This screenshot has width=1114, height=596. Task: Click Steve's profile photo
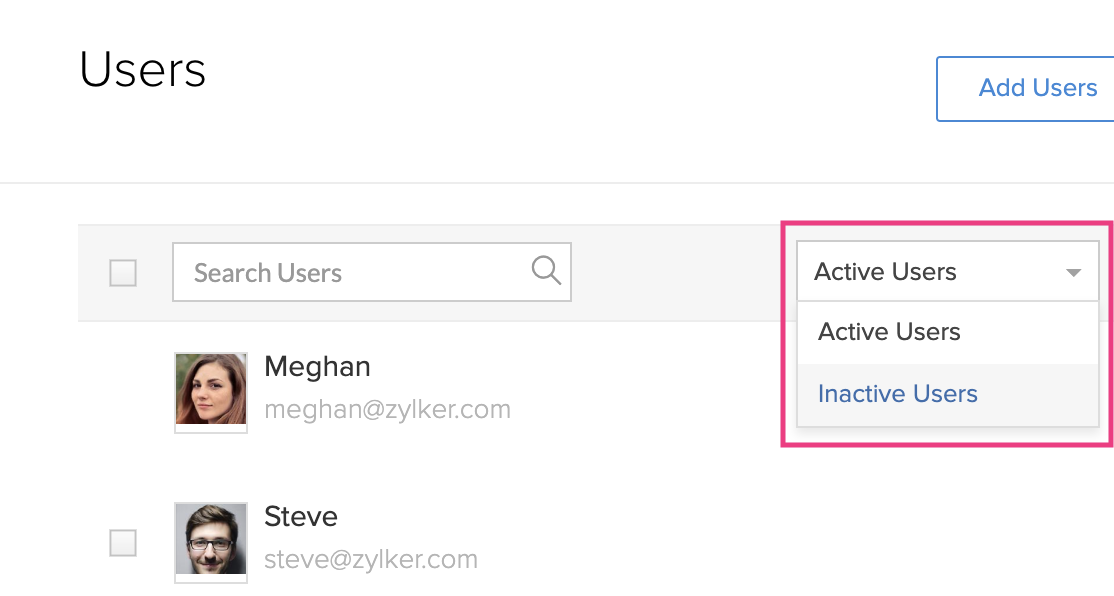click(210, 539)
